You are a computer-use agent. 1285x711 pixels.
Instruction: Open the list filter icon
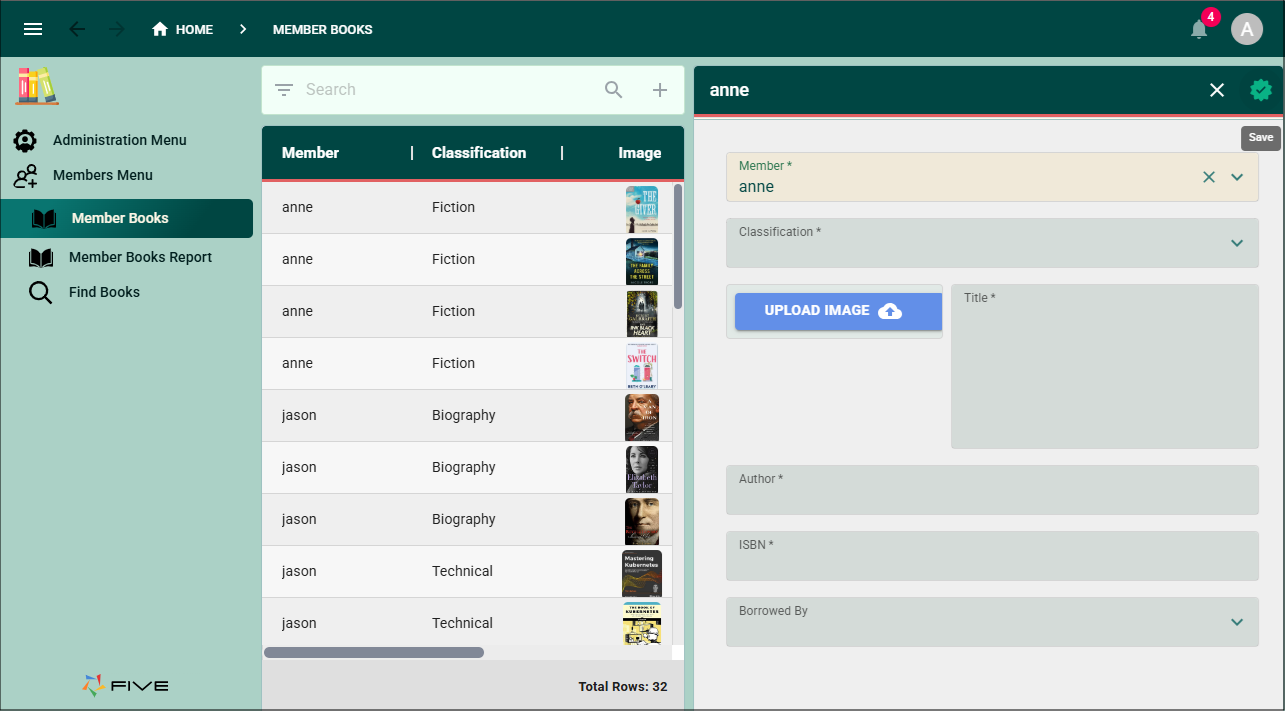284,90
